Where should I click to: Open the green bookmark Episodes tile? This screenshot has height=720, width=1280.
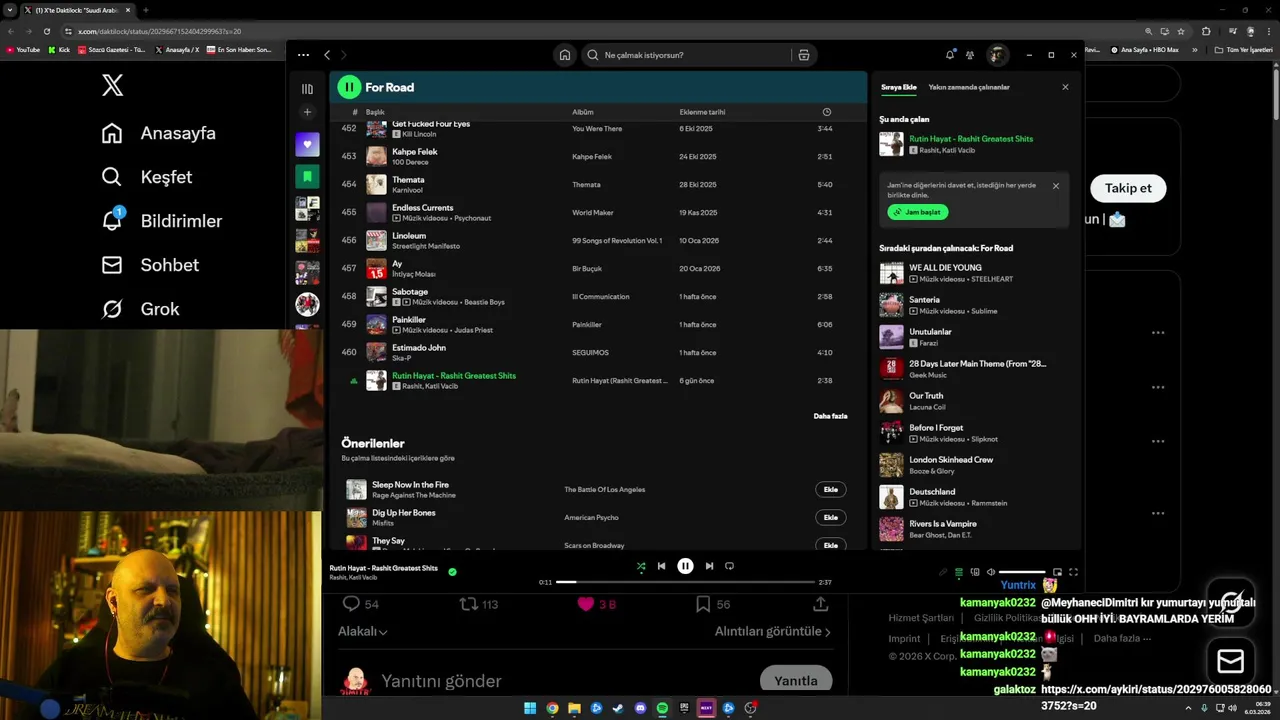click(x=307, y=176)
